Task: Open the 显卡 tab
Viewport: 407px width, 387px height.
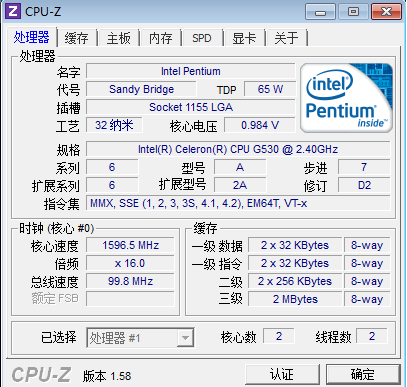Action: tap(244, 38)
